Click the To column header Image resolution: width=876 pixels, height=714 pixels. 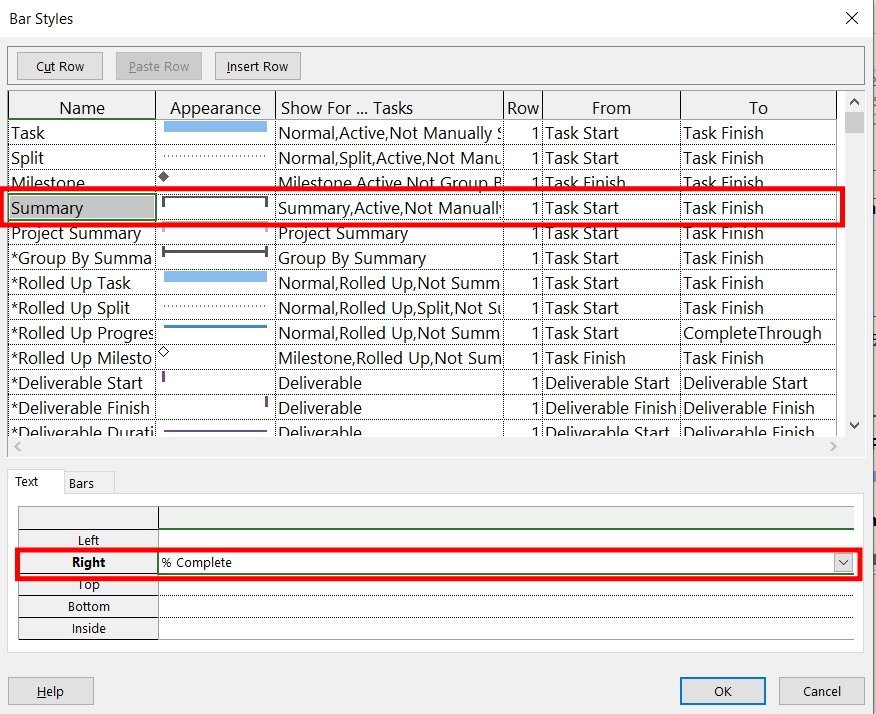click(758, 107)
